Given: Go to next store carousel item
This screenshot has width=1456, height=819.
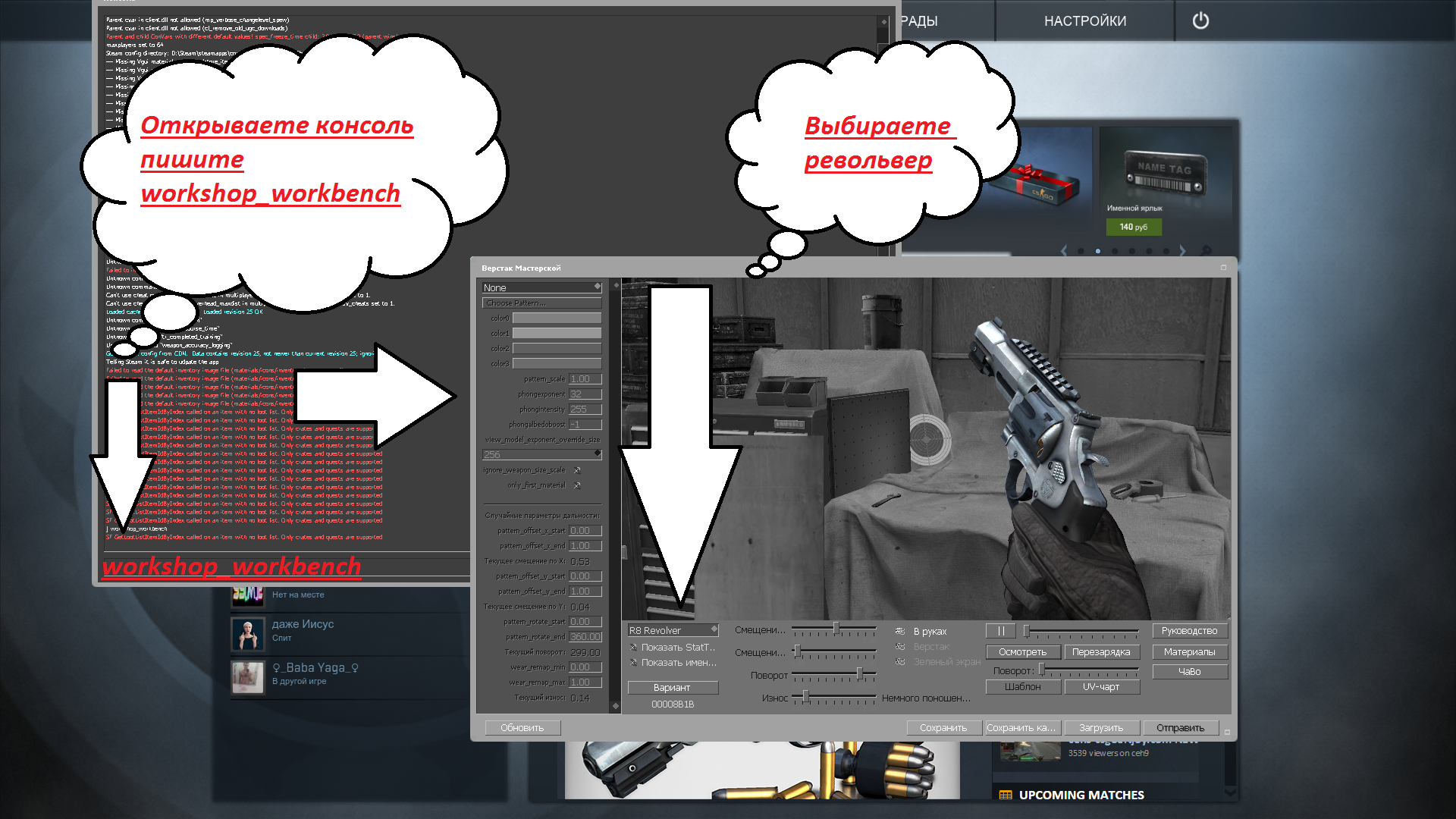Looking at the screenshot, I should 1182,250.
